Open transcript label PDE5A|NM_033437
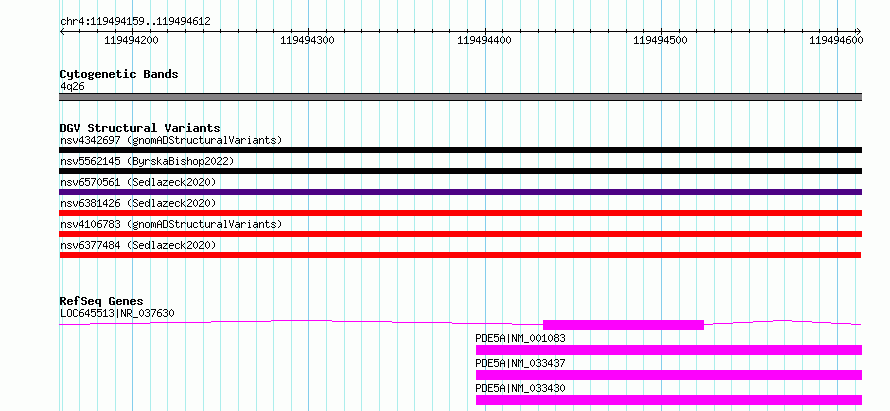This screenshot has height=411, width=890. [x=520, y=364]
